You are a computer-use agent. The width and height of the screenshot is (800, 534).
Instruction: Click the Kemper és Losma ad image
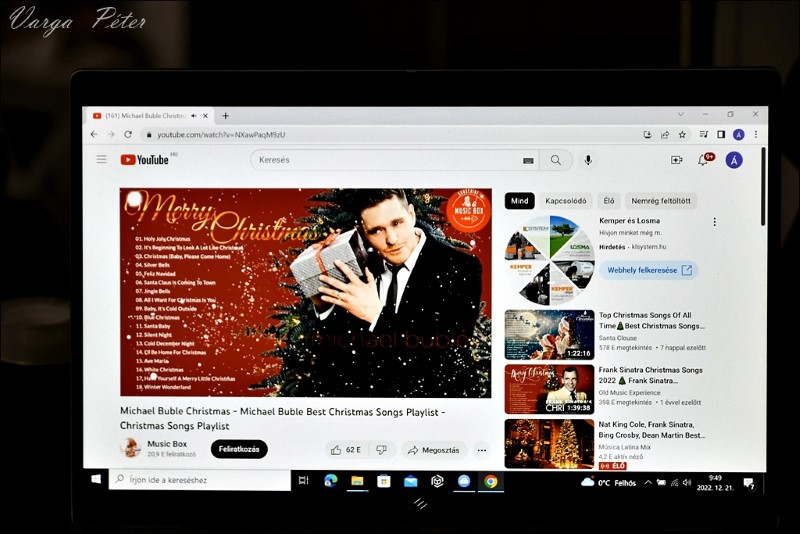click(x=549, y=260)
